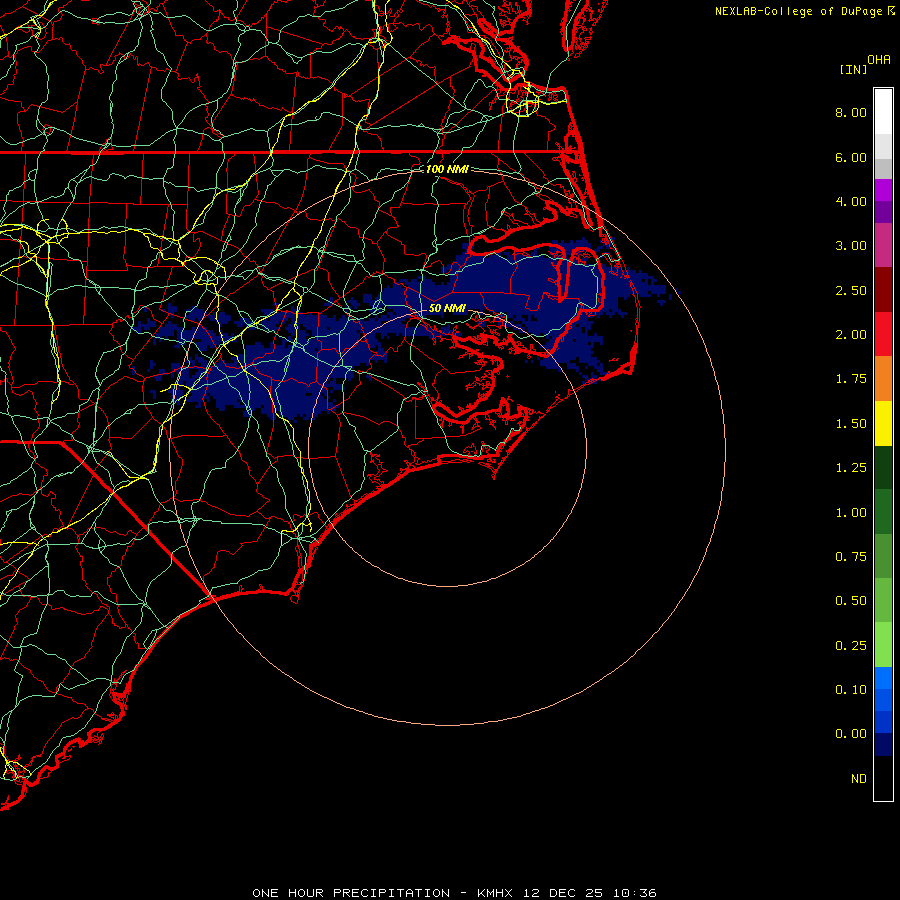Pick the maroon legend swatch

pyautogui.click(x=883, y=290)
